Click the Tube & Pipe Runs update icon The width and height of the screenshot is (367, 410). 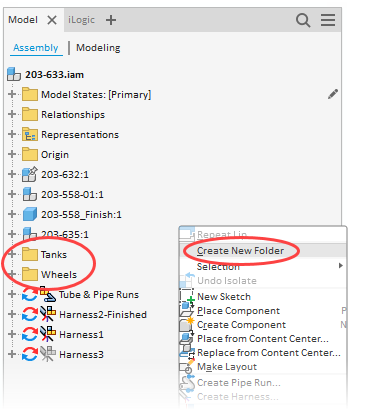[30, 295]
